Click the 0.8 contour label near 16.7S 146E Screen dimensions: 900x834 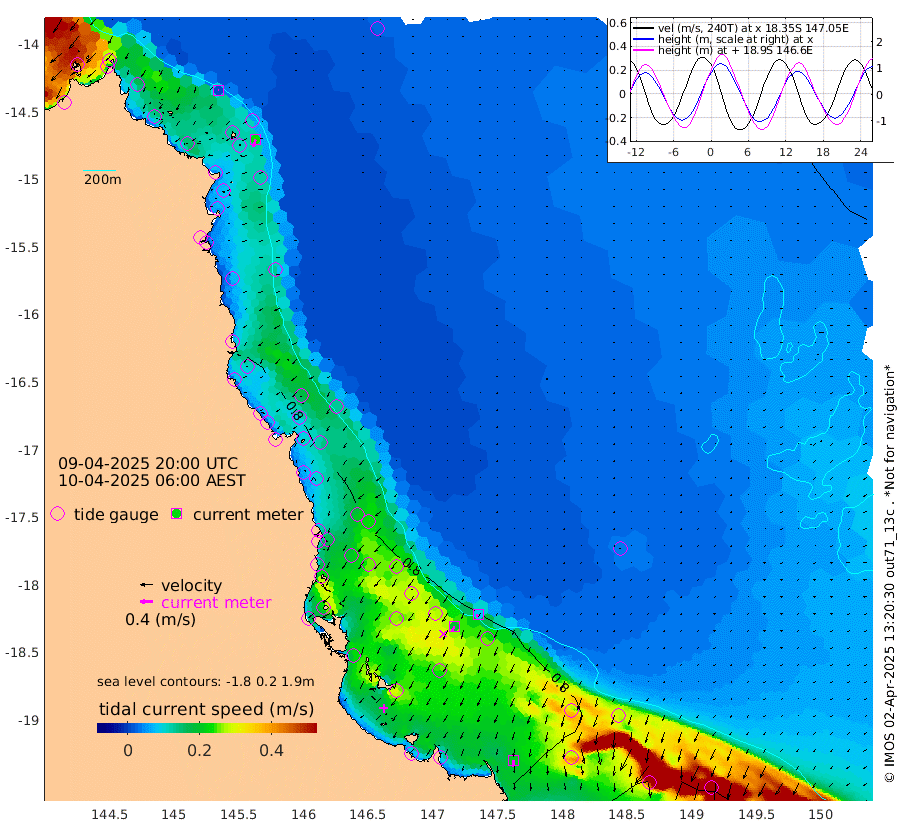click(x=294, y=411)
